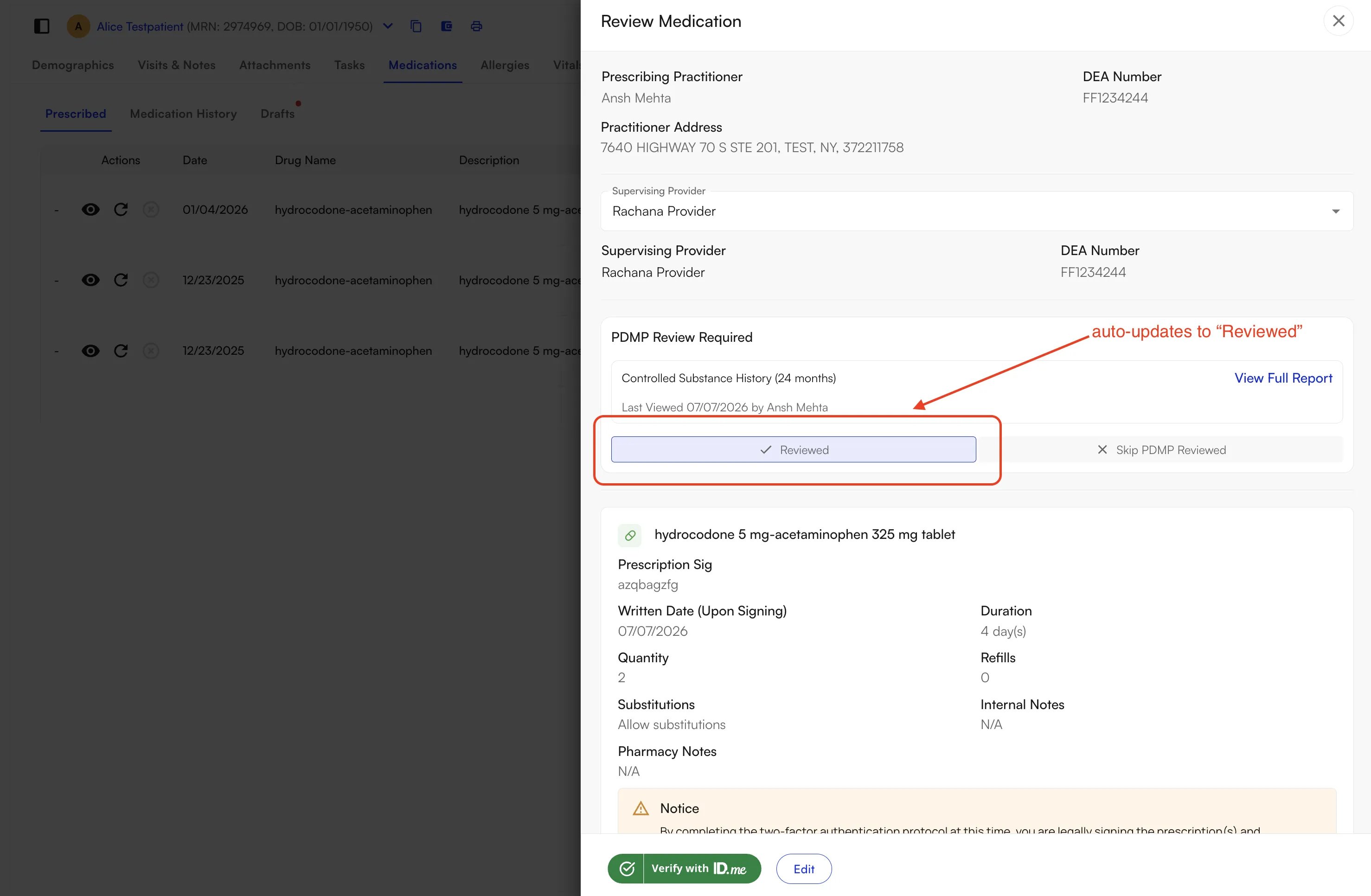Click DEA Number FF1234244 beside Ansh Mehta
Image resolution: width=1371 pixels, height=896 pixels.
click(x=1115, y=98)
